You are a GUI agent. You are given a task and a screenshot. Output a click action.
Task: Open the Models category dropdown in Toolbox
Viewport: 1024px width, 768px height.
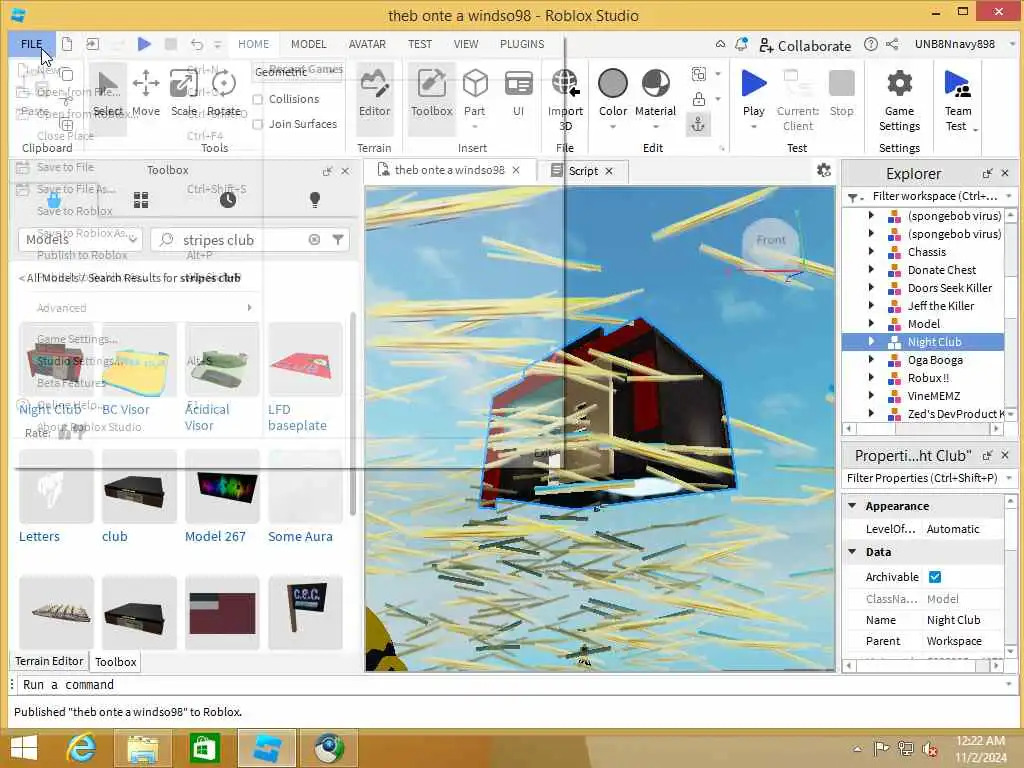[80, 240]
